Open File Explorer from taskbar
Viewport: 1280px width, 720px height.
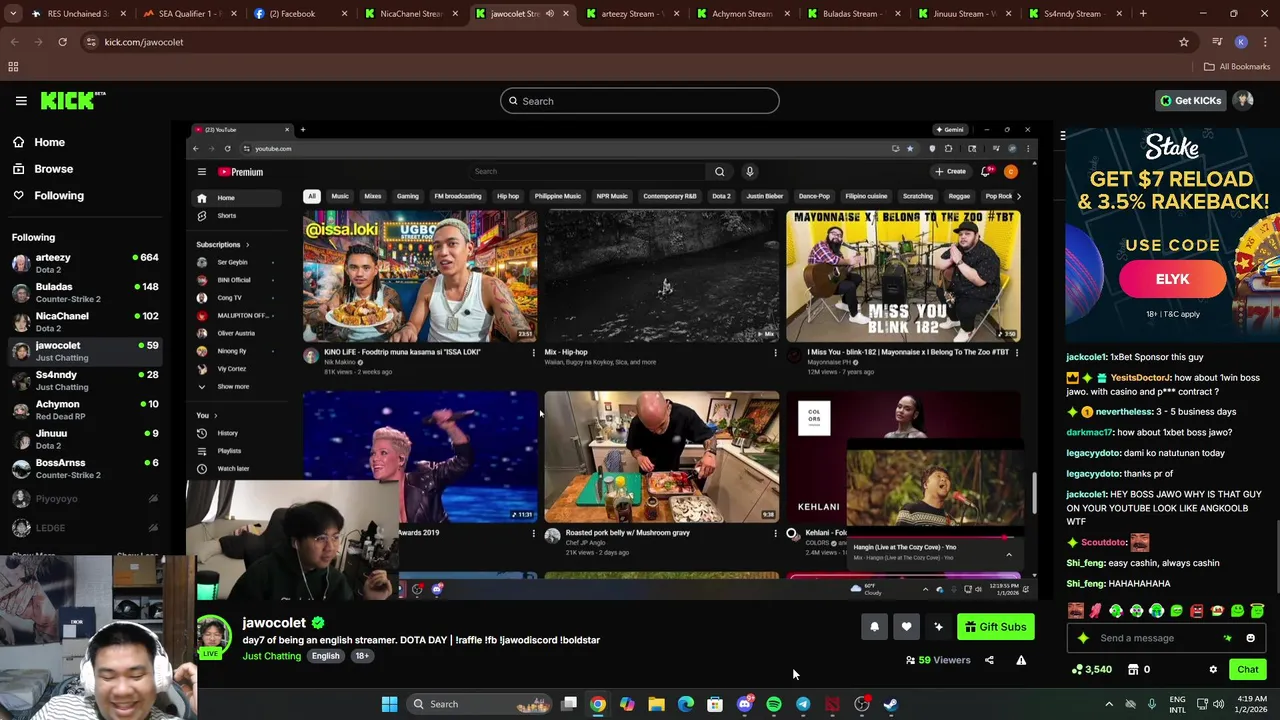[656, 704]
